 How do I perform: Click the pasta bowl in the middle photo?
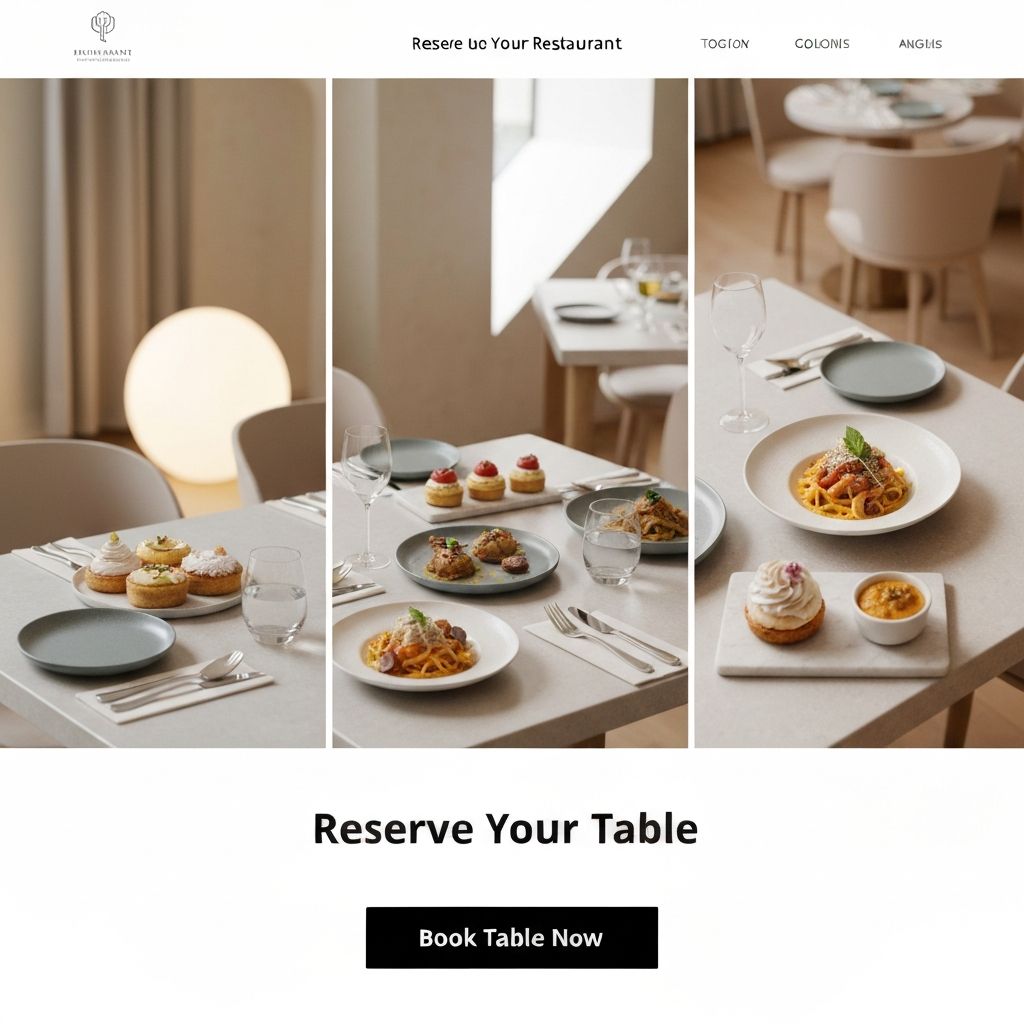[425, 645]
